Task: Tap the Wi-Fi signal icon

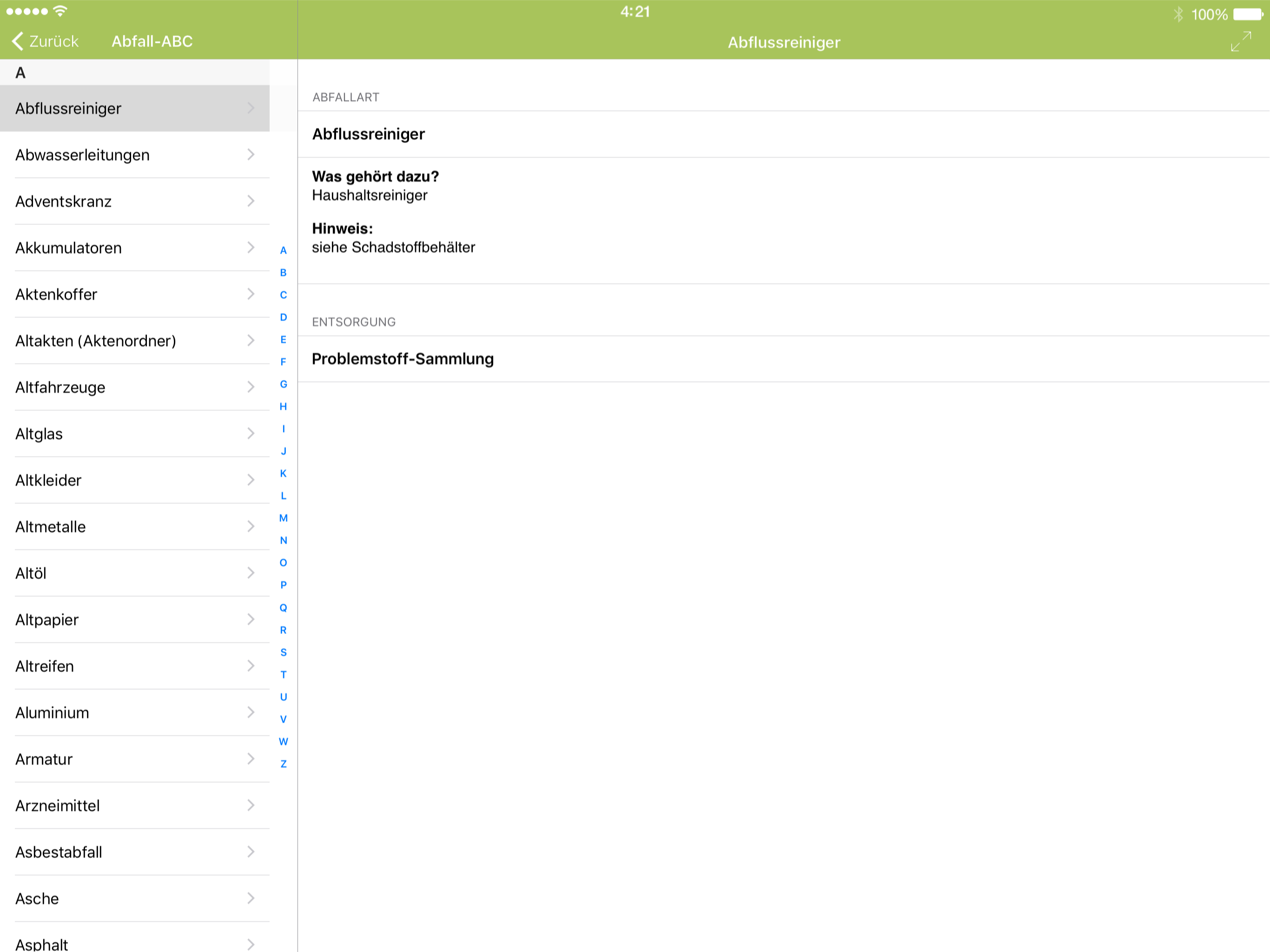Action: pyautogui.click(x=60, y=11)
